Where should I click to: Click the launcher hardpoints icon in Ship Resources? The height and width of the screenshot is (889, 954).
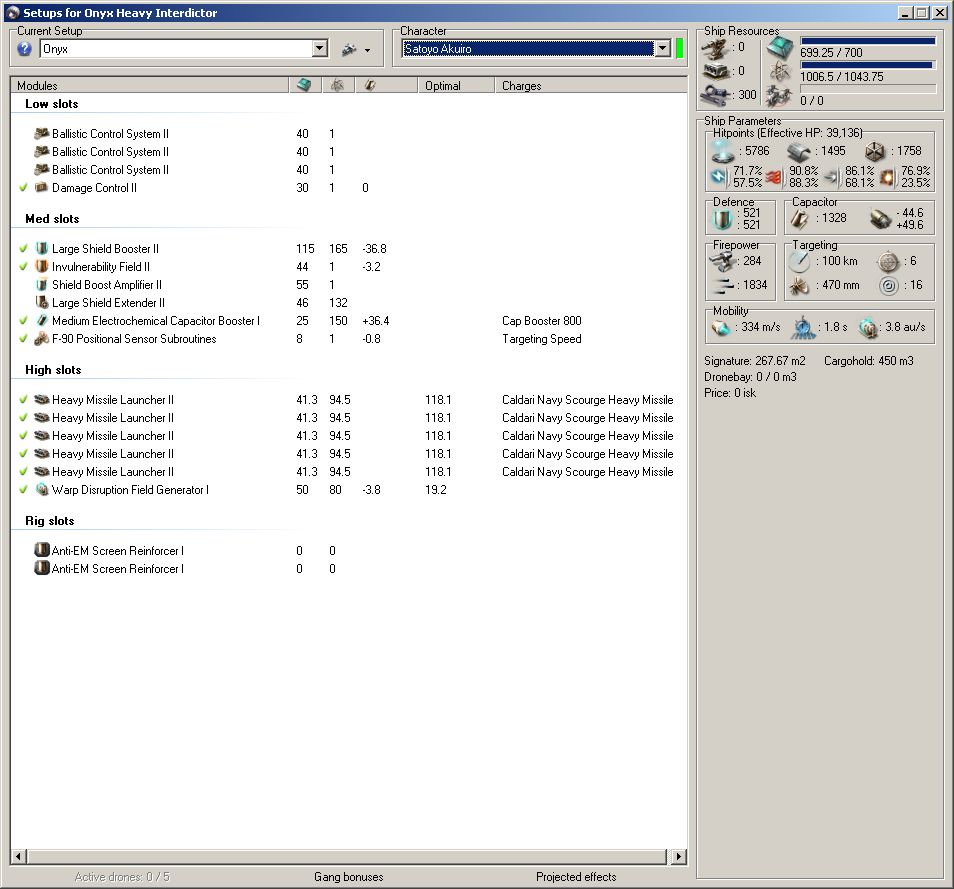point(715,71)
